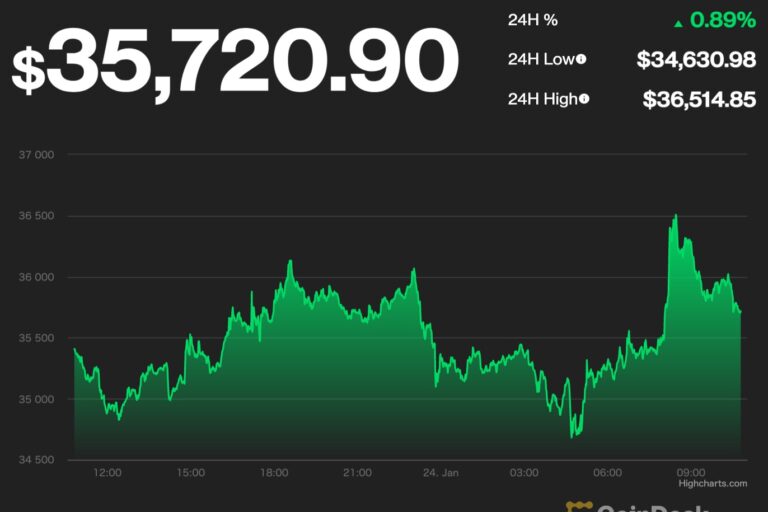Click the 03:00 x-axis label
This screenshot has width=768, height=512.
(x=524, y=473)
